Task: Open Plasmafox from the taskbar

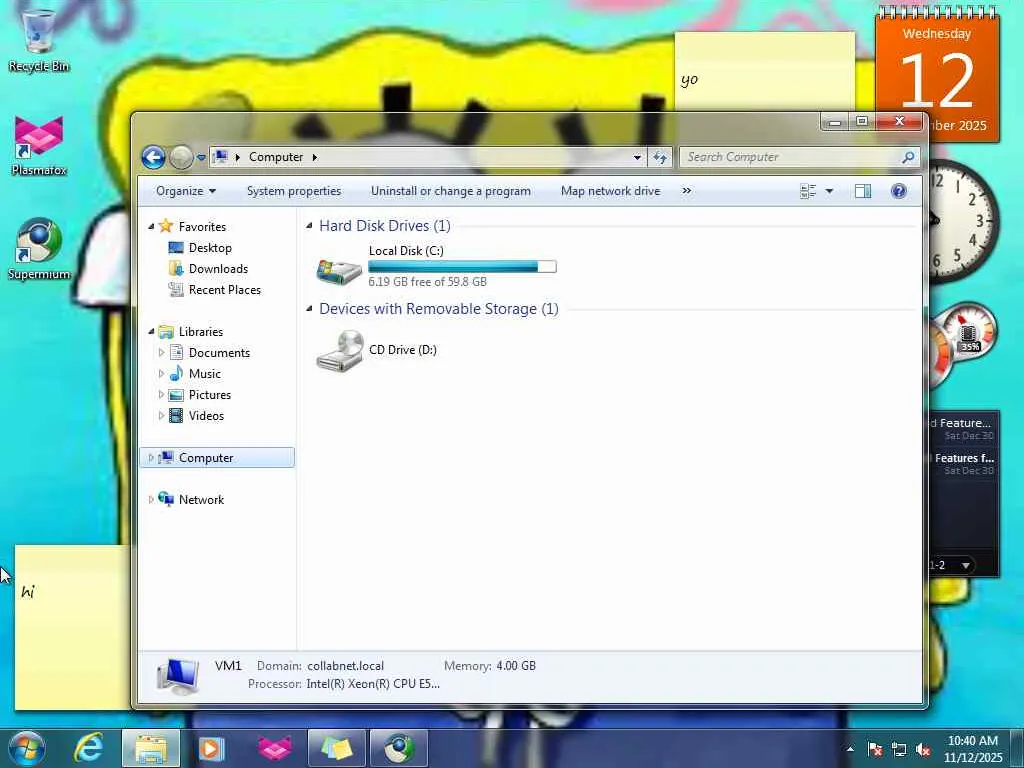Action: [x=274, y=748]
